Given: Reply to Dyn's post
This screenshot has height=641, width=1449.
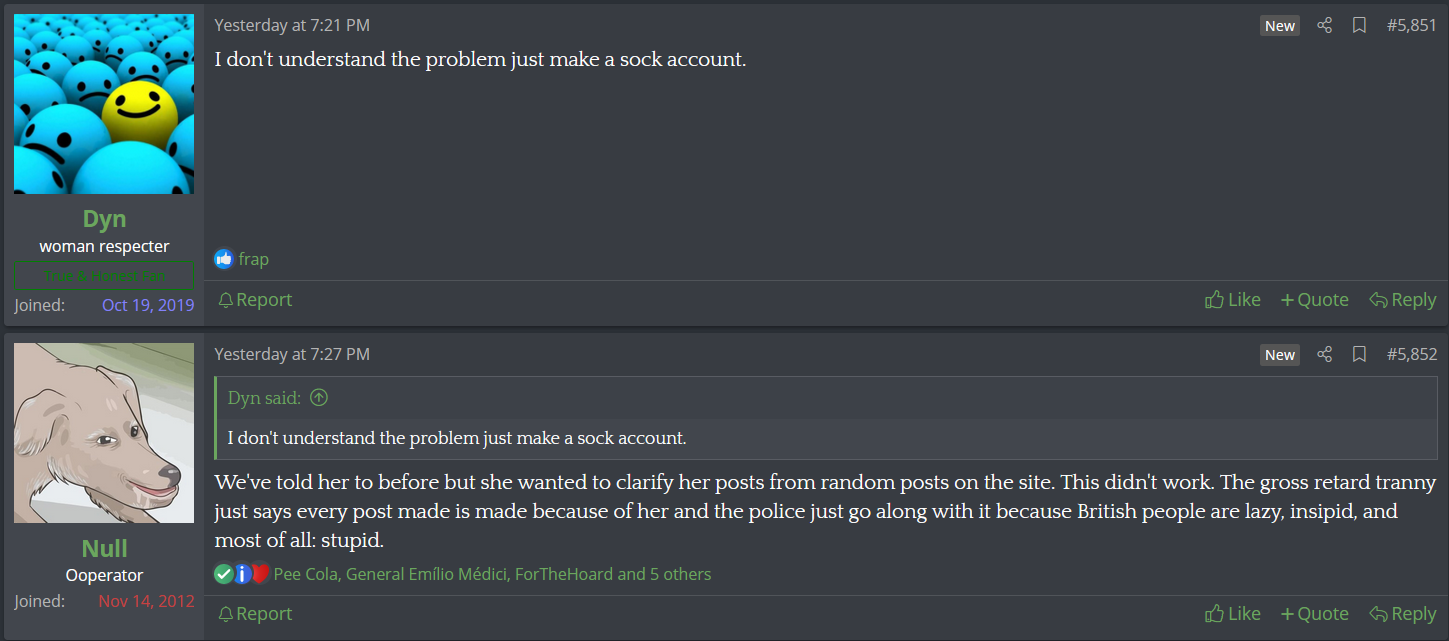Looking at the screenshot, I should pyautogui.click(x=1402, y=300).
